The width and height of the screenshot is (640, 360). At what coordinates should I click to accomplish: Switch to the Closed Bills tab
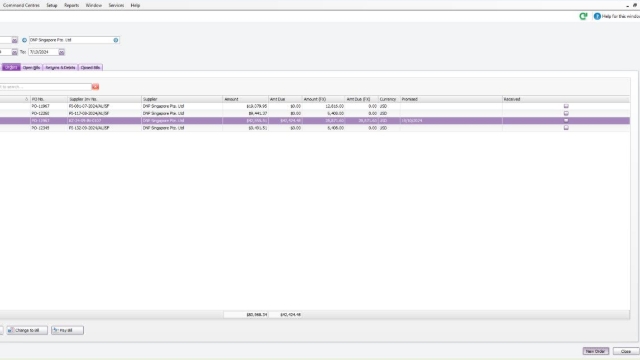pyautogui.click(x=91, y=67)
